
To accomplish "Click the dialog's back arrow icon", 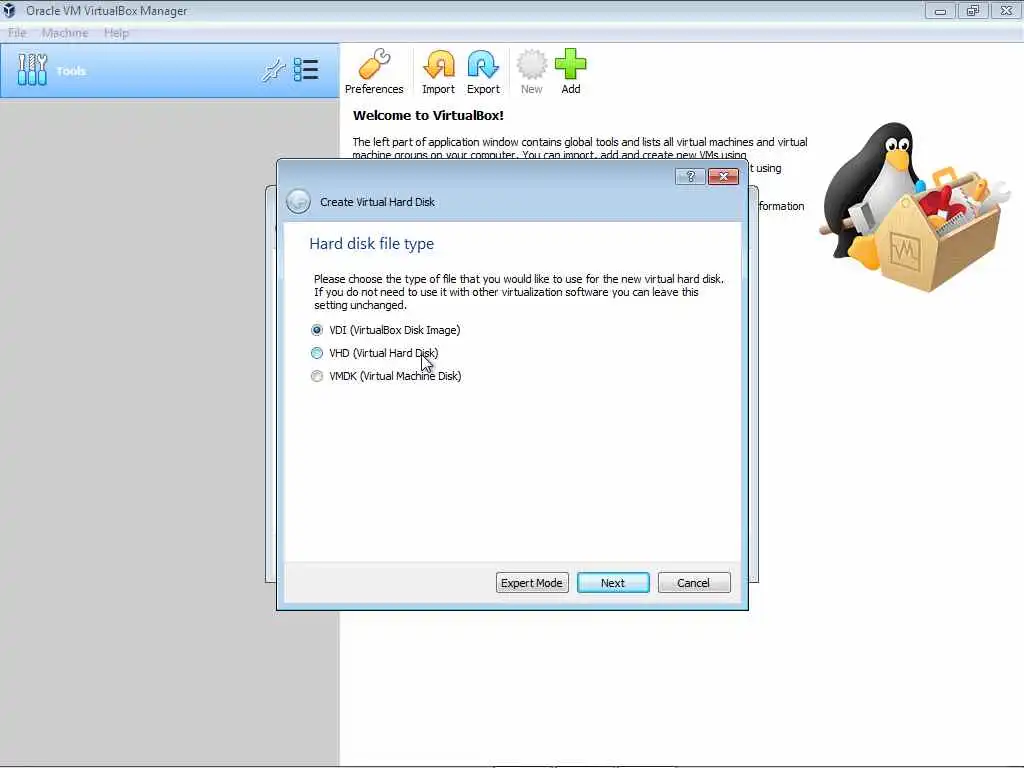I will [298, 201].
